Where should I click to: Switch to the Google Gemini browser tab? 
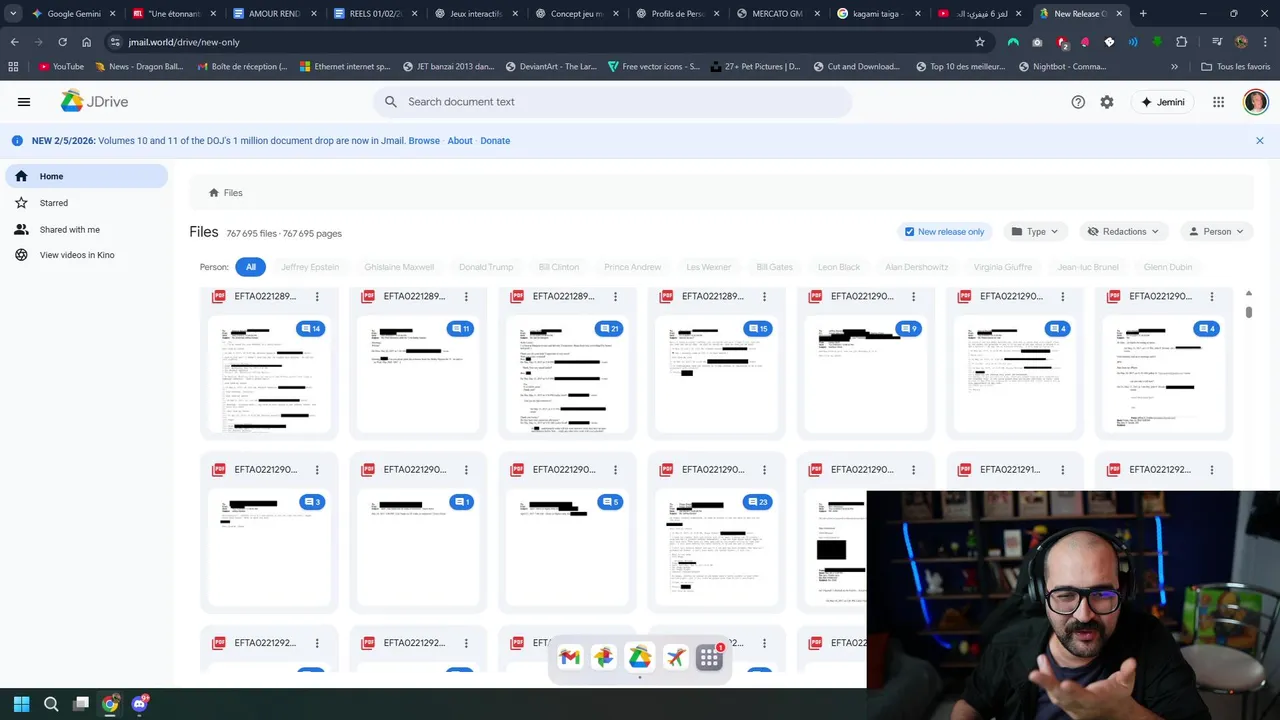pyautogui.click(x=74, y=14)
